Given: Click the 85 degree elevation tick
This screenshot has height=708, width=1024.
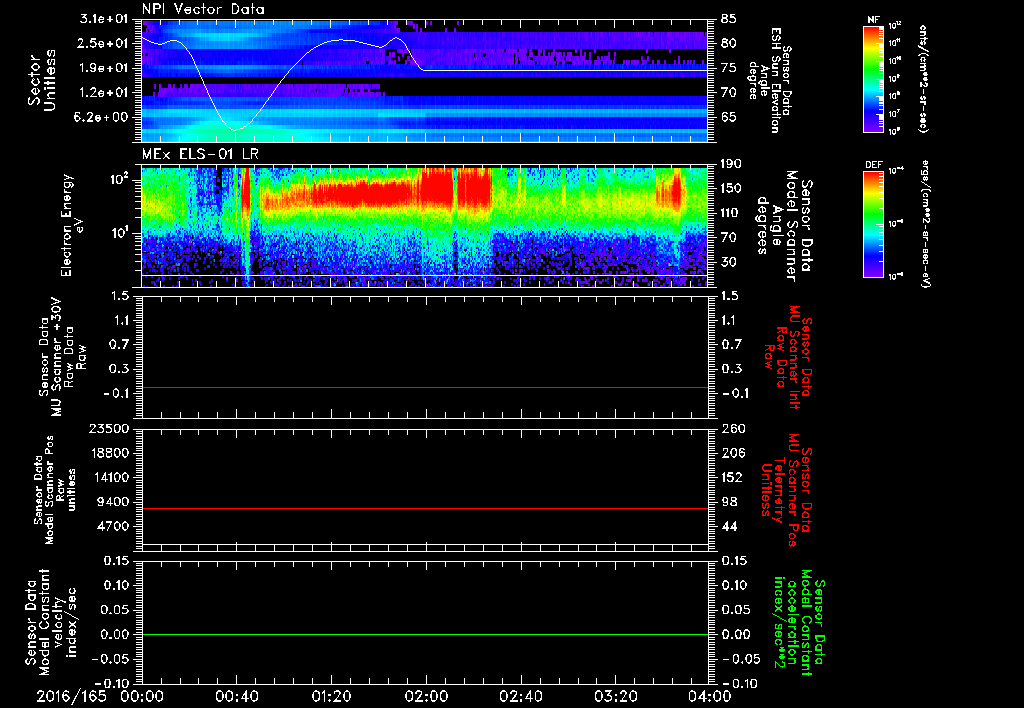Looking at the screenshot, I should click(x=728, y=19).
